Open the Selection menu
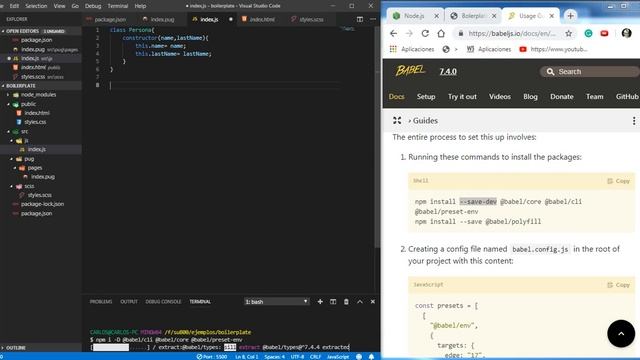The image size is (640, 360). [36, 6]
